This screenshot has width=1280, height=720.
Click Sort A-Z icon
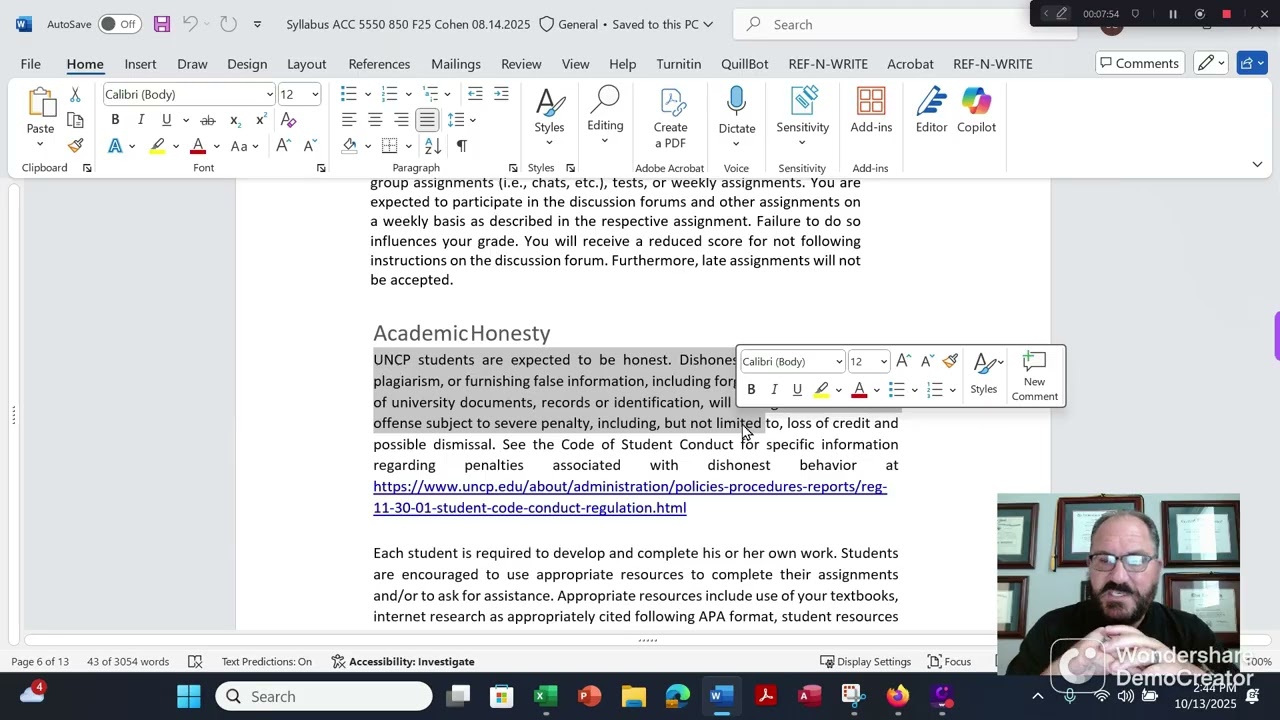pos(435,146)
